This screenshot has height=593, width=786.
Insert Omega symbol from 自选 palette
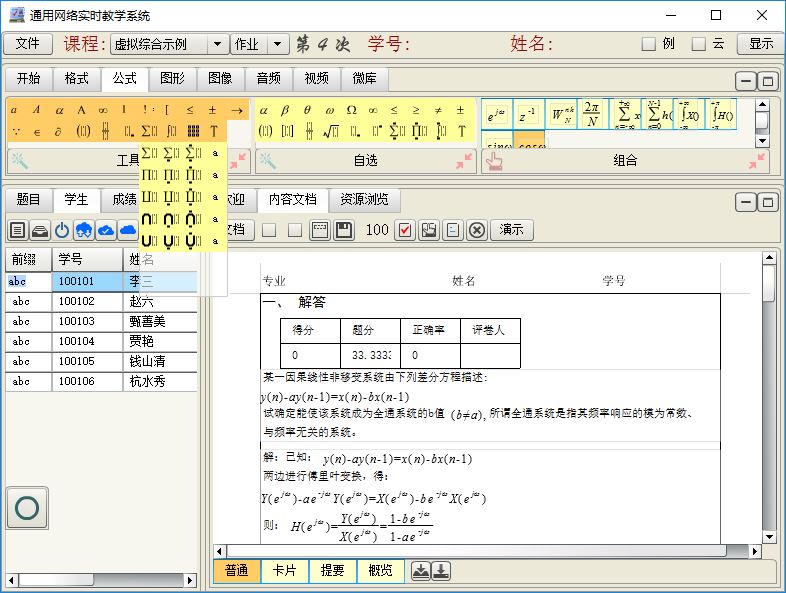tap(352, 110)
